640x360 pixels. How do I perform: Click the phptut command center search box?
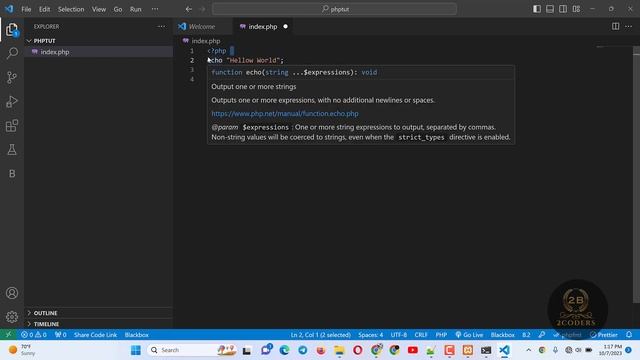(x=334, y=9)
